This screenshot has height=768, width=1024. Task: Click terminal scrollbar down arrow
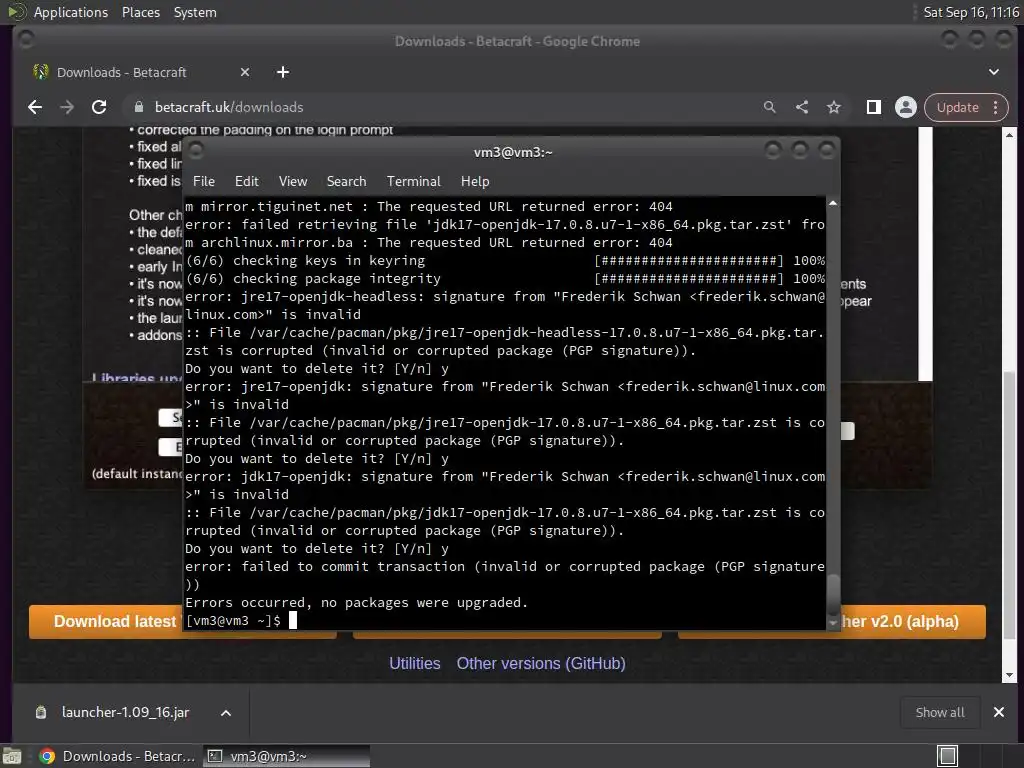(833, 624)
